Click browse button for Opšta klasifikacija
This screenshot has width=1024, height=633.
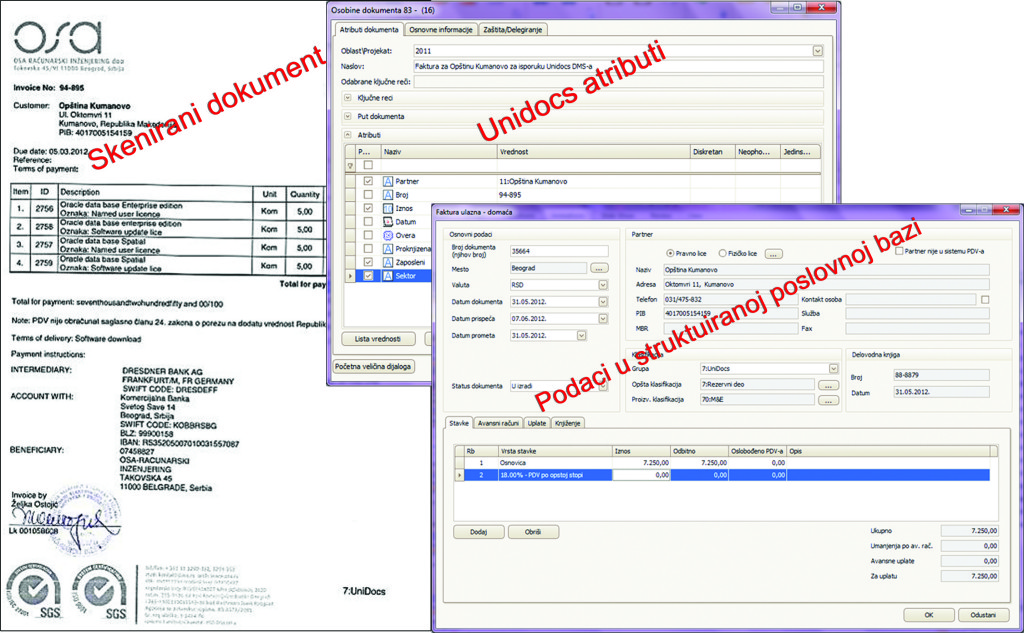tap(828, 385)
